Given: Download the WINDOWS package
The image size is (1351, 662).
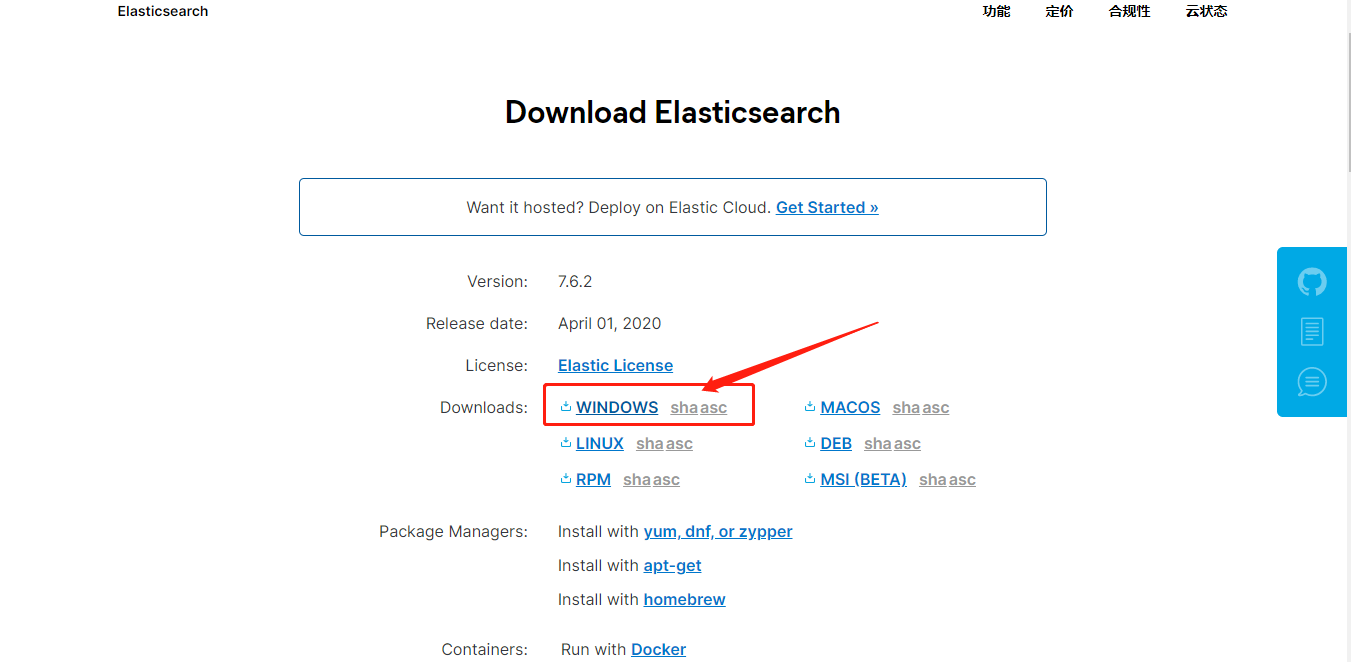Looking at the screenshot, I should 617,407.
